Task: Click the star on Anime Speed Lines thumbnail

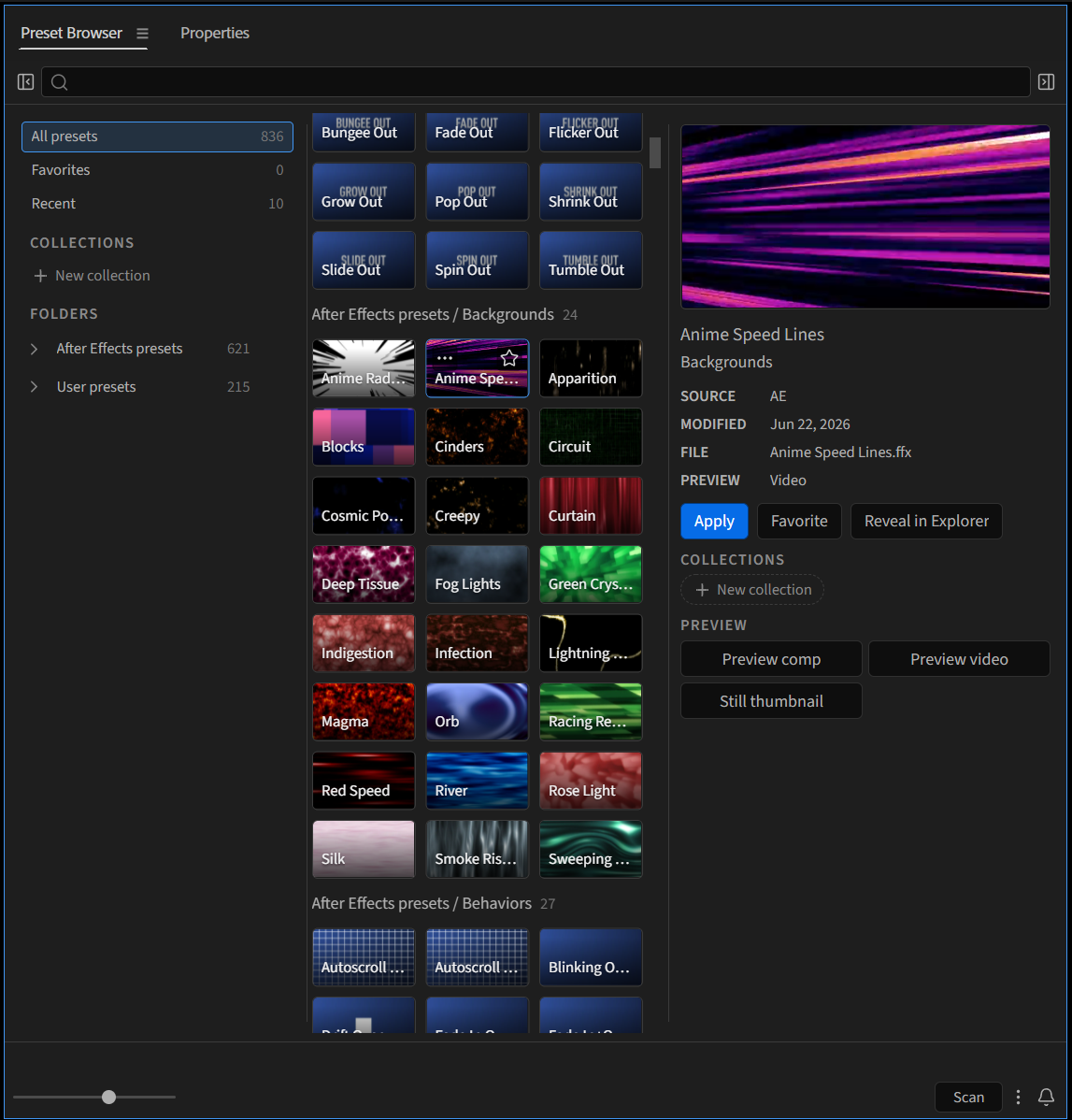Action: (508, 358)
